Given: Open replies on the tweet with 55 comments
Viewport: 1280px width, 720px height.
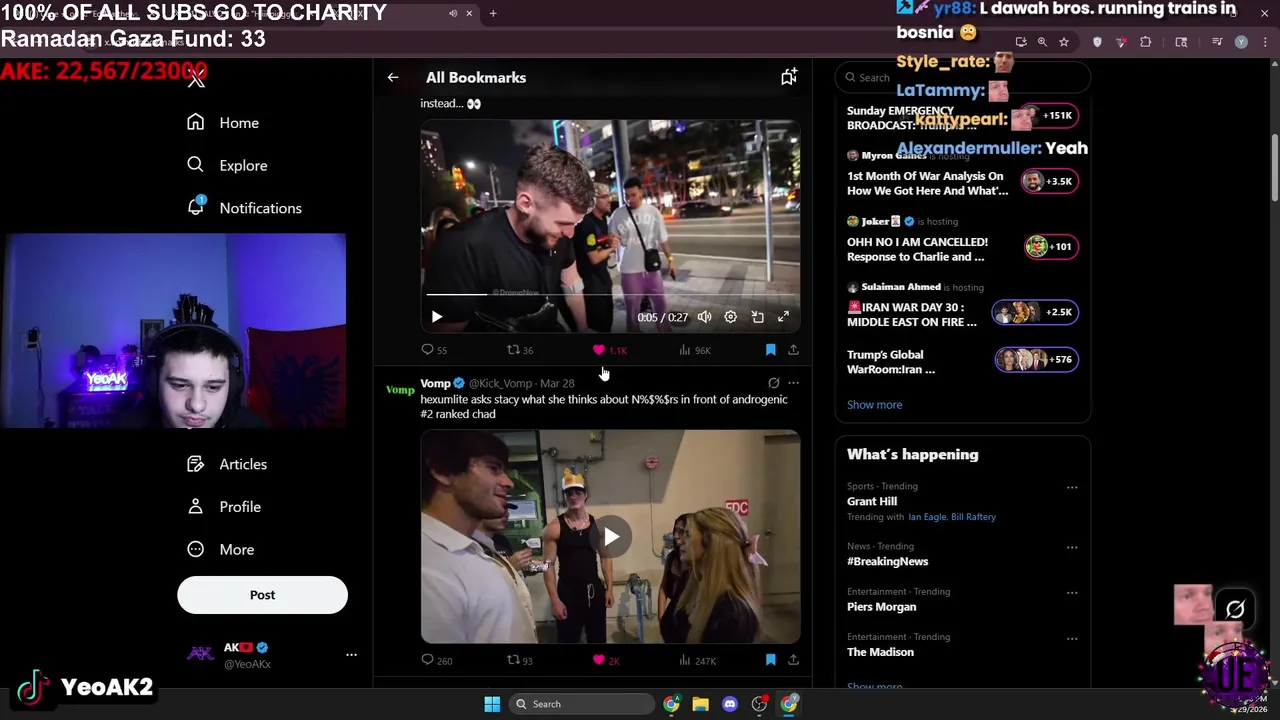Looking at the screenshot, I should tap(434, 350).
